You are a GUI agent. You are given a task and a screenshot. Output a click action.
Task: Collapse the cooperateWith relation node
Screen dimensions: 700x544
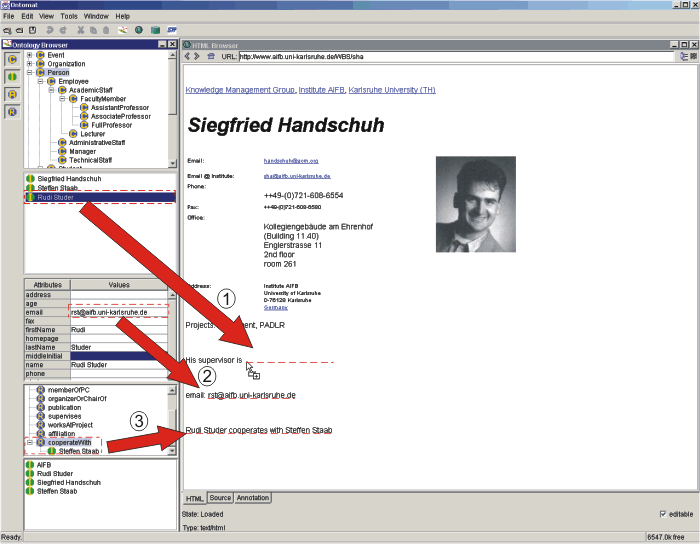[29, 443]
